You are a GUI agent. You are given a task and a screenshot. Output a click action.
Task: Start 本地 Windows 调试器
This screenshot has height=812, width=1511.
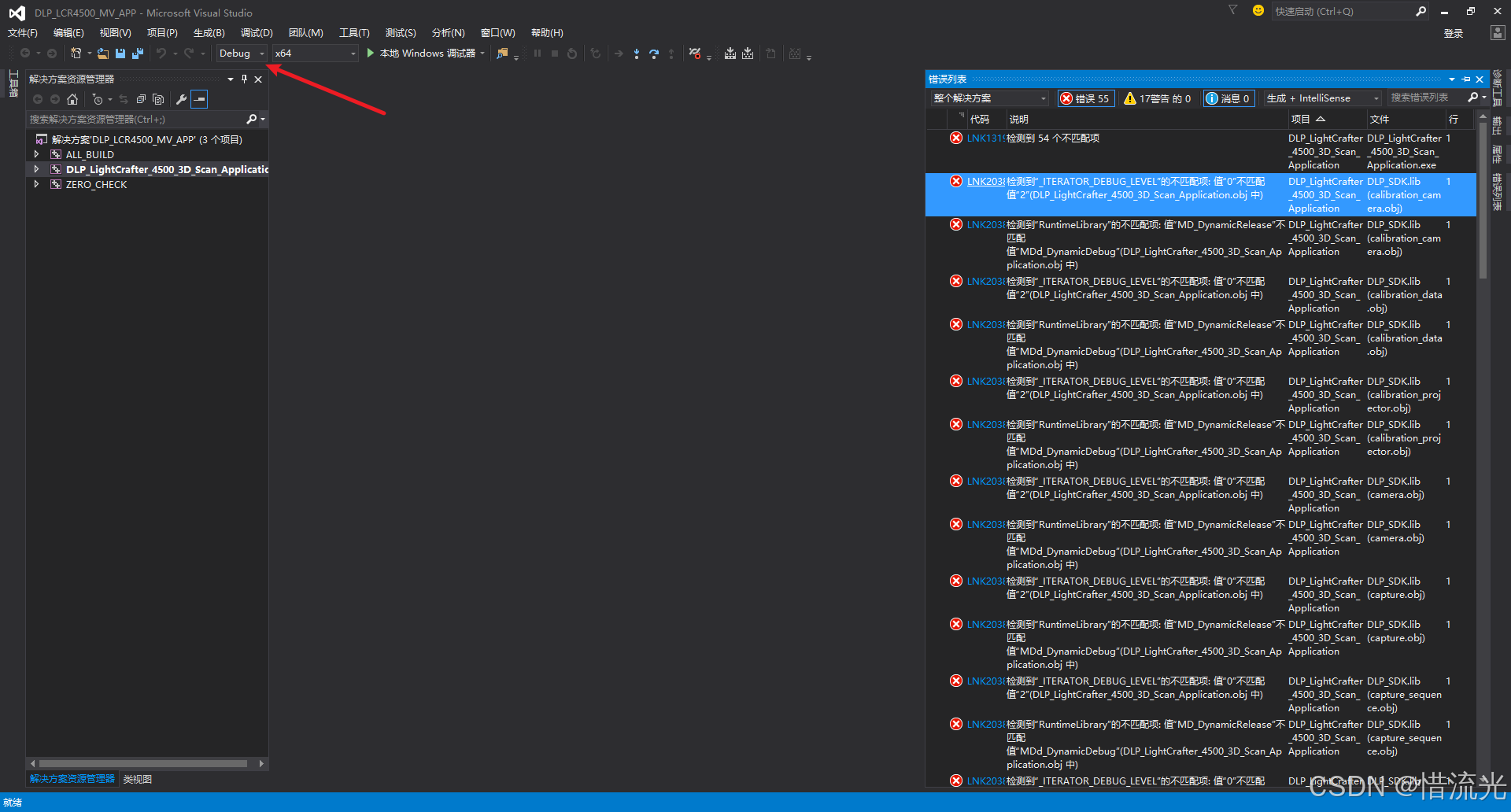click(420, 54)
